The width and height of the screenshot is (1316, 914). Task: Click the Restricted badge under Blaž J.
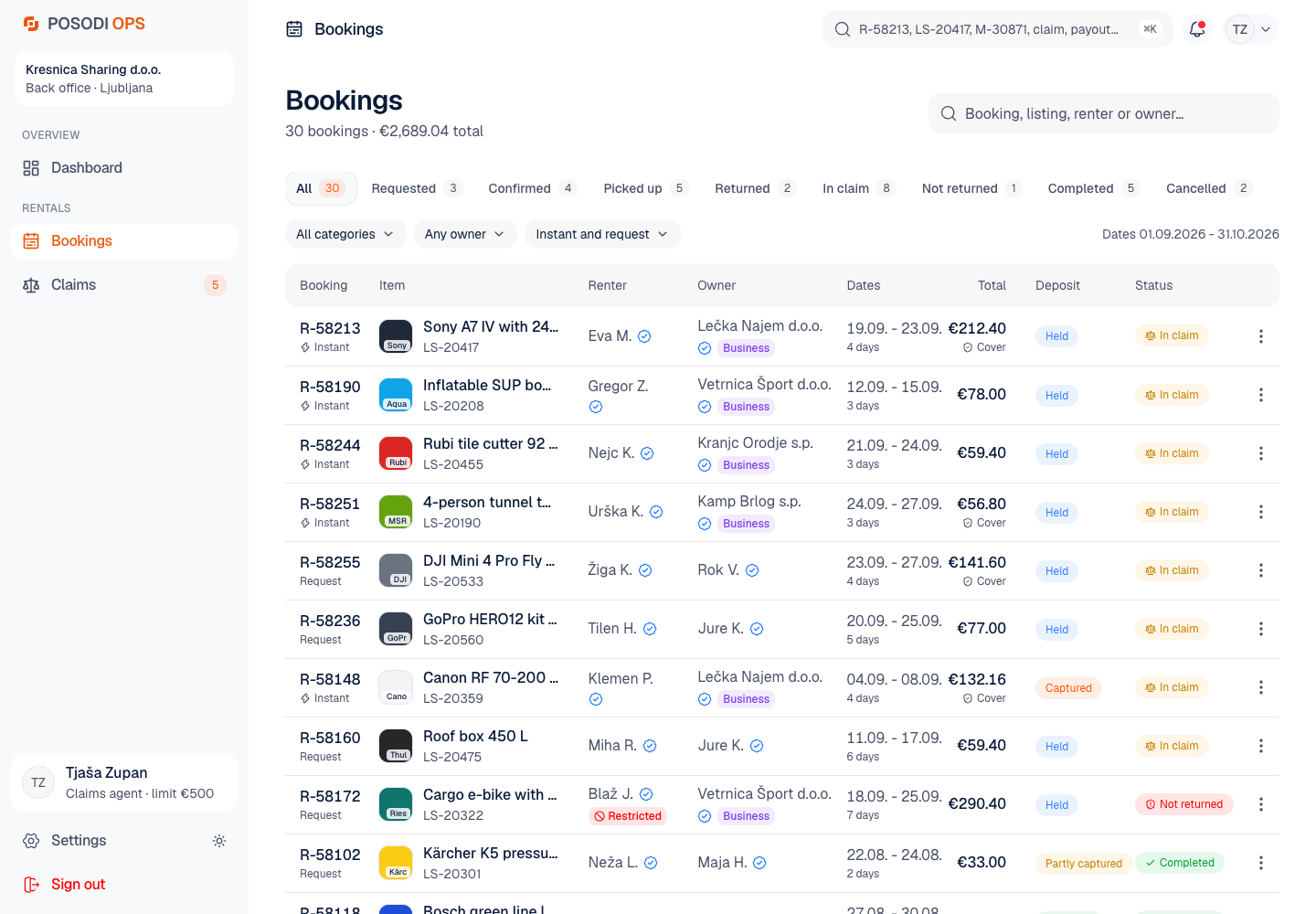(x=628, y=816)
